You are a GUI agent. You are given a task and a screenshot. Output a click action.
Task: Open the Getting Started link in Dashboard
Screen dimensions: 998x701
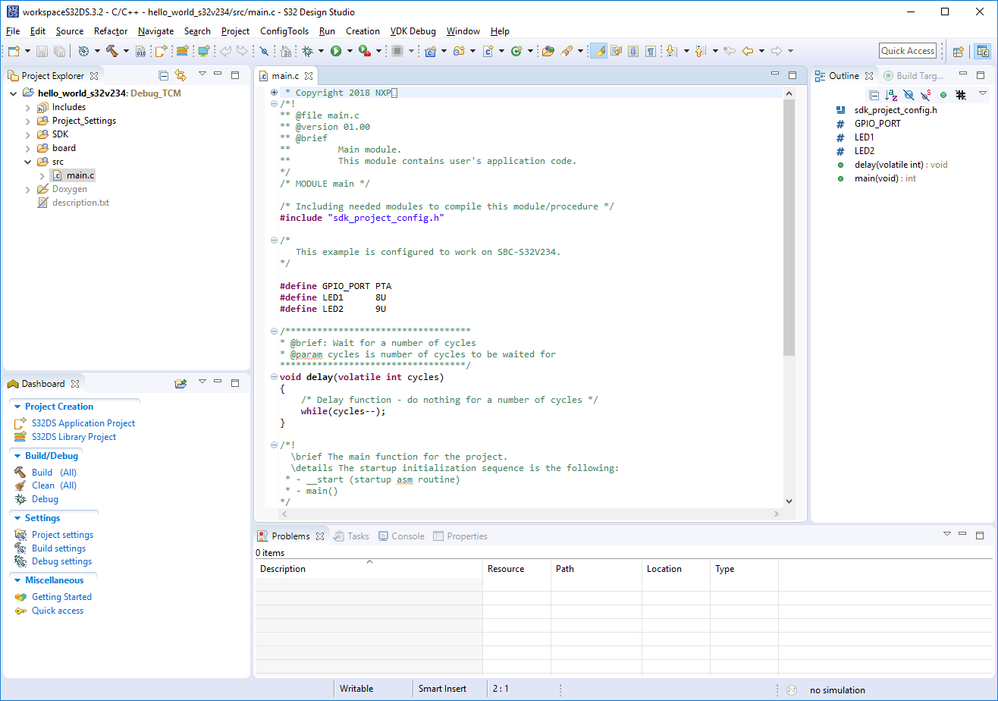[x=61, y=597]
